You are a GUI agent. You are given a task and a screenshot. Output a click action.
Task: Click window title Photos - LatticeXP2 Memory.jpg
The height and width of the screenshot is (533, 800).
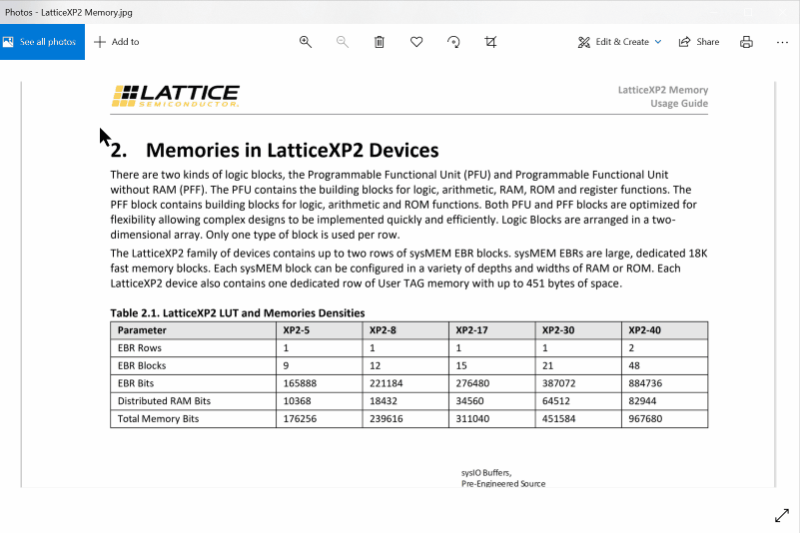click(68, 12)
